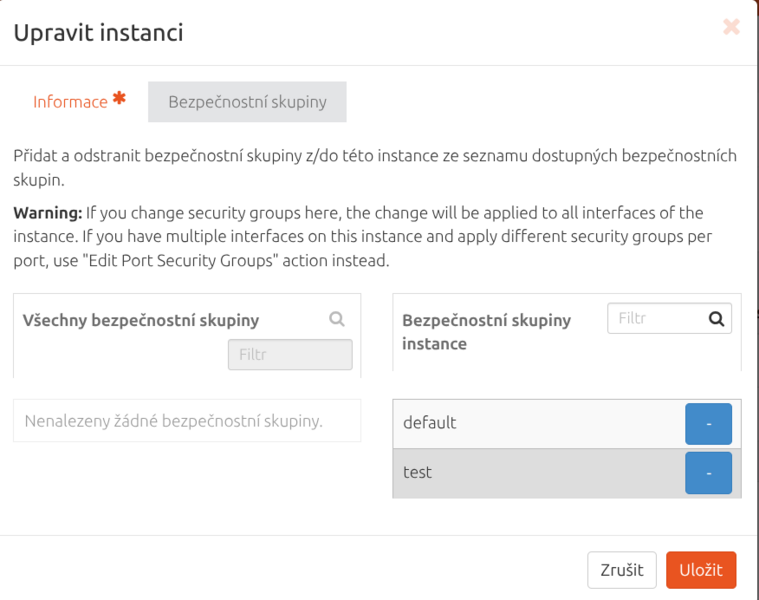Focus the Filtr field for instance groups
This screenshot has width=759, height=600.
pyautogui.click(x=656, y=319)
